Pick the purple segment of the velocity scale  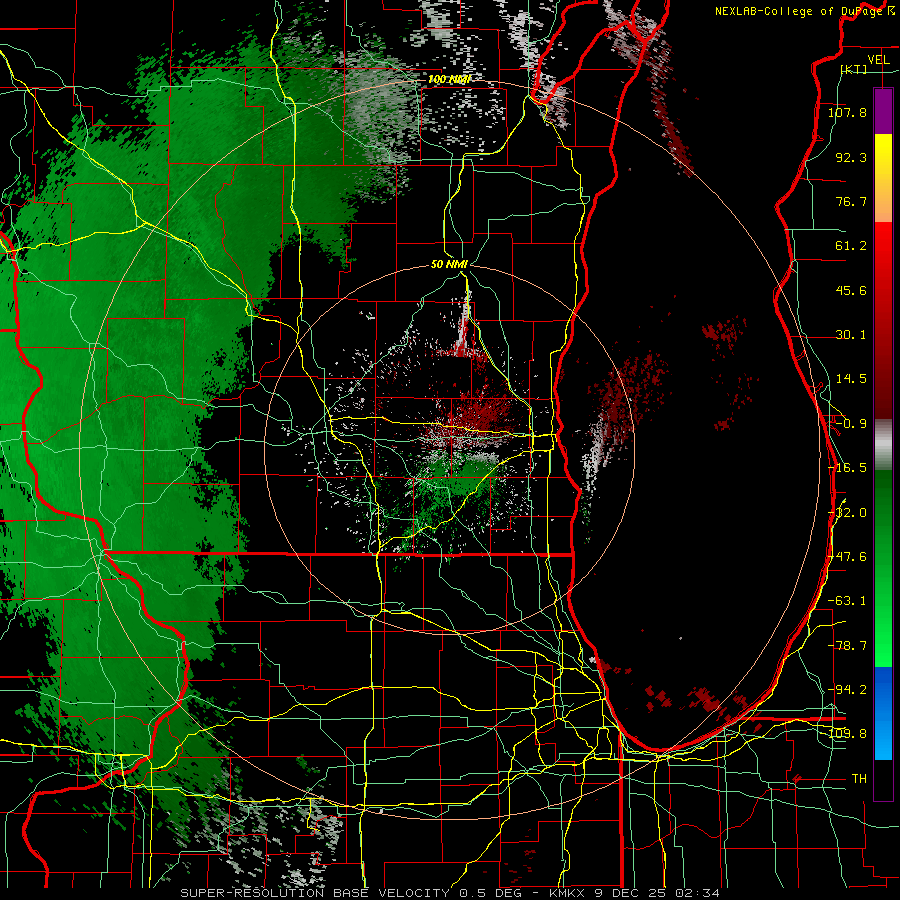(883, 111)
